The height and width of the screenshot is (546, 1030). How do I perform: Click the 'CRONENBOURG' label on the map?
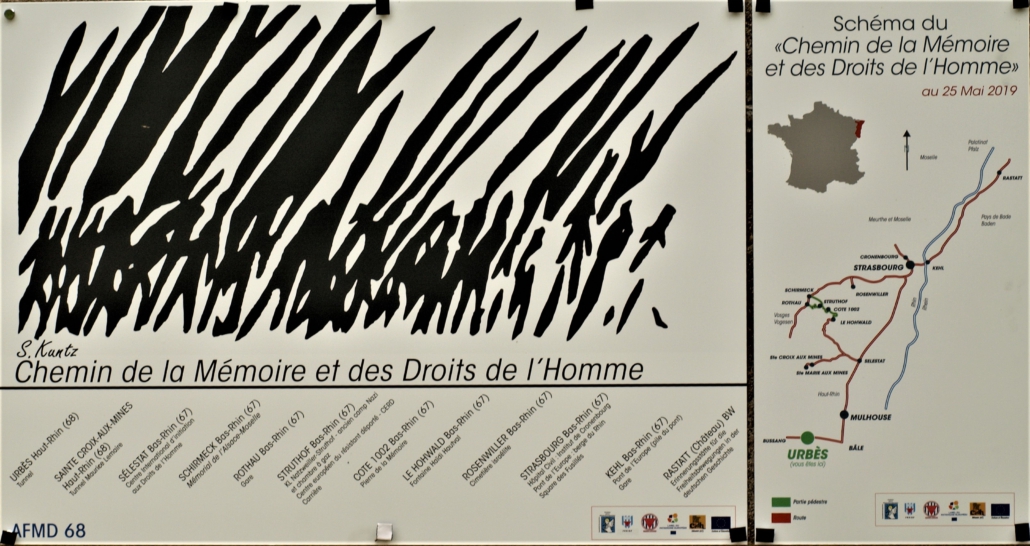(879, 257)
